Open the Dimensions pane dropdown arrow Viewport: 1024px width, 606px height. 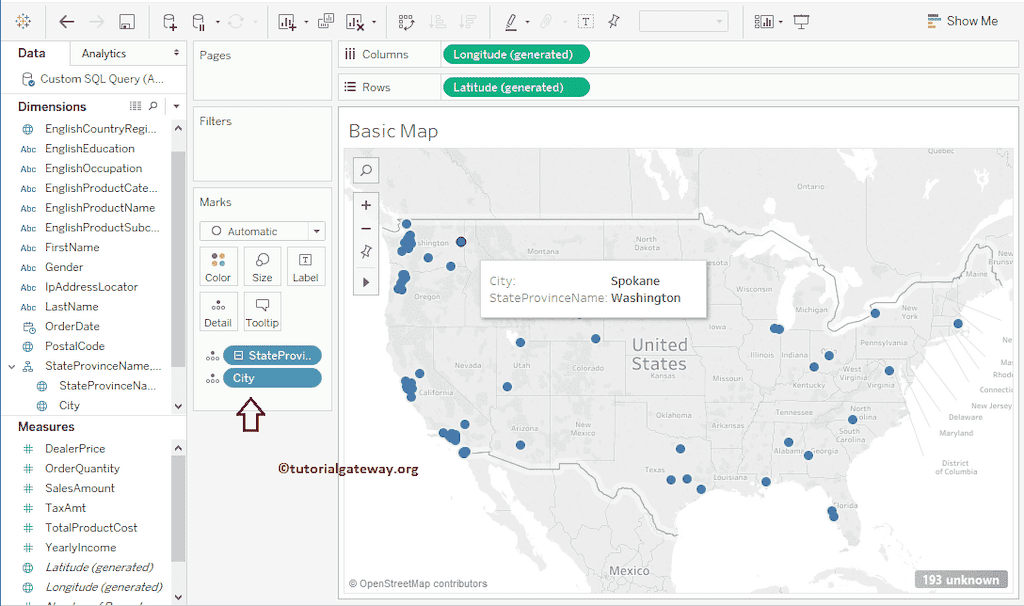(176, 106)
